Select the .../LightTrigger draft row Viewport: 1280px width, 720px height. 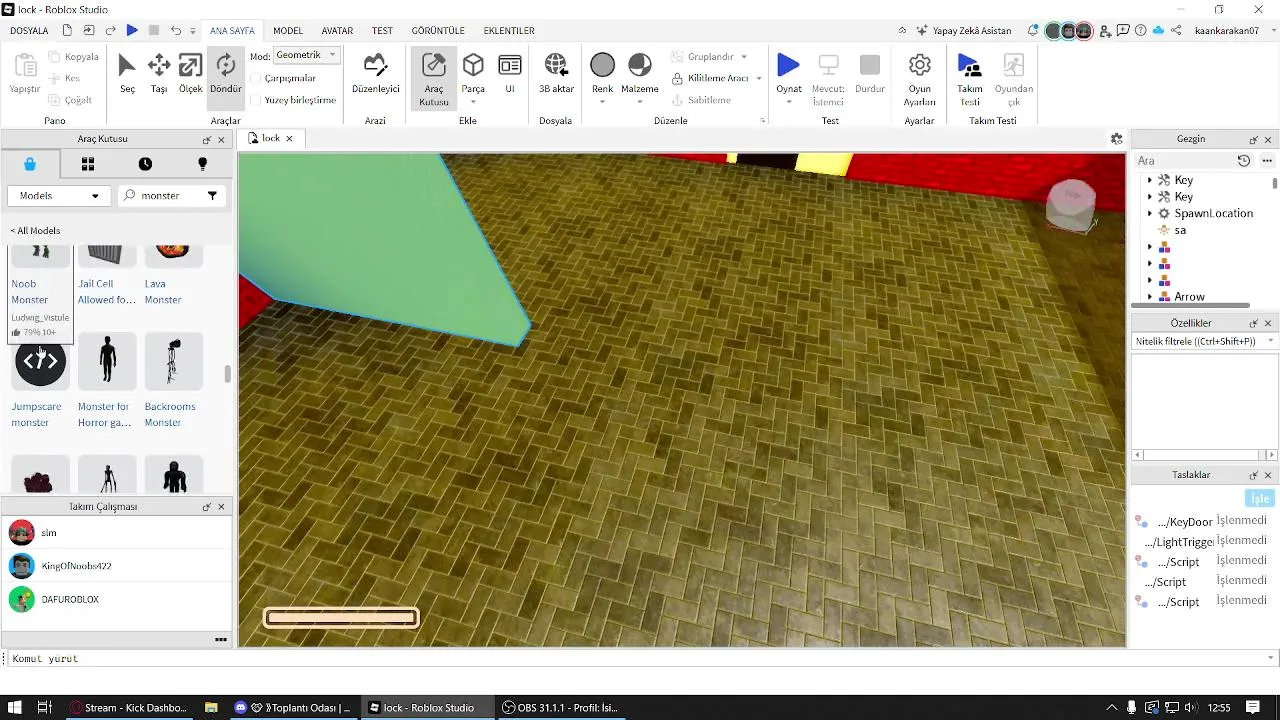point(1203,542)
